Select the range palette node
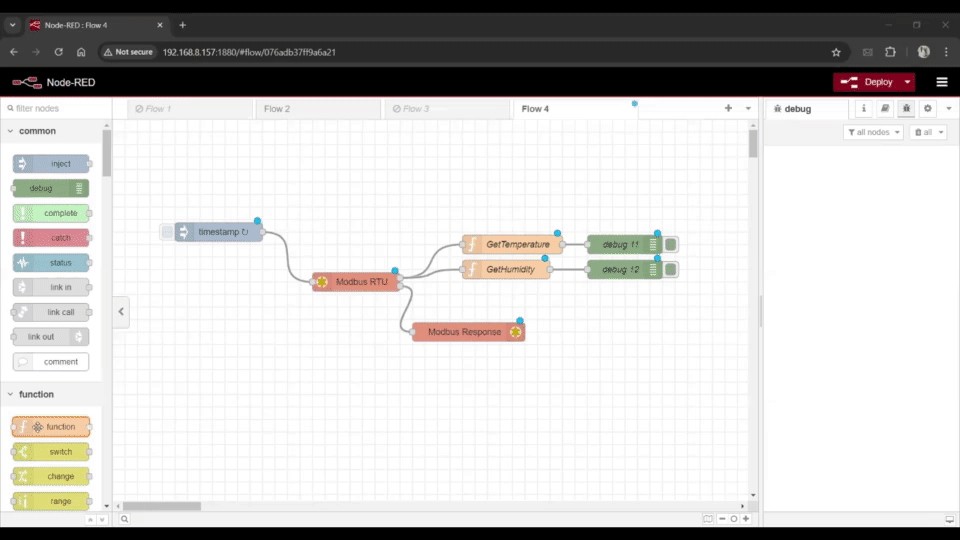This screenshot has width=960, height=540. click(51, 501)
